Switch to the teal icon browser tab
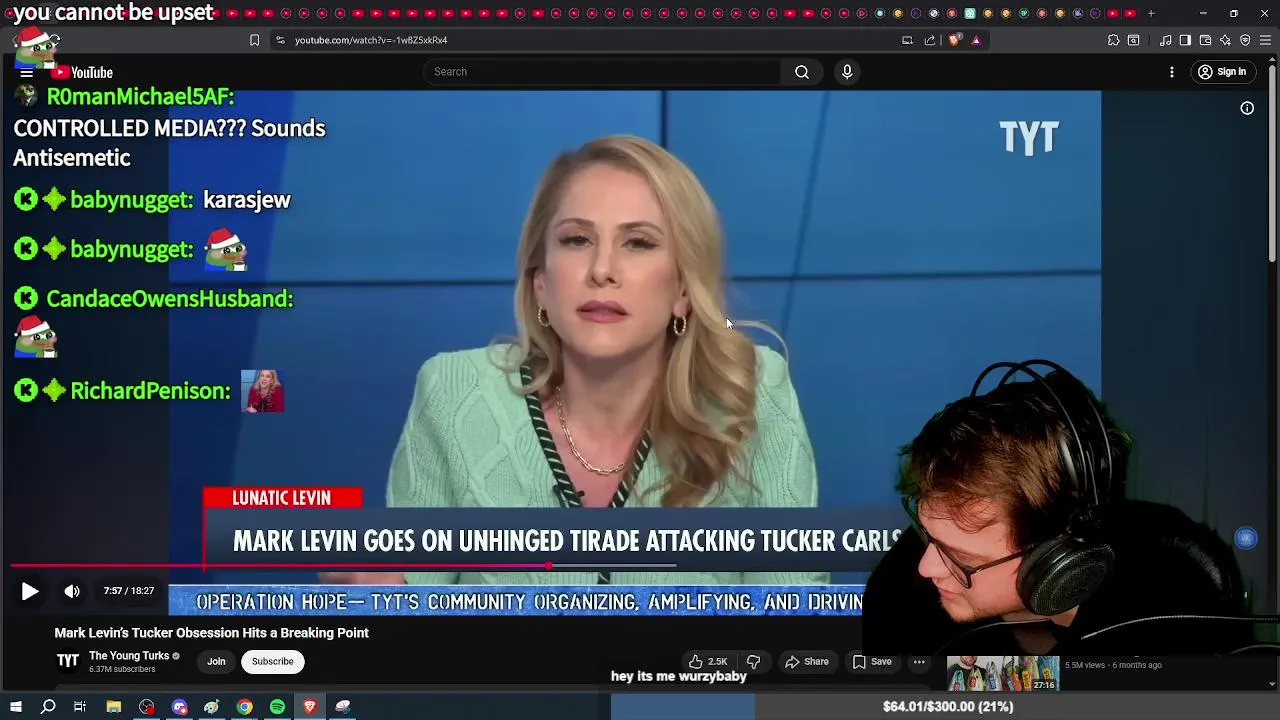1280x720 pixels. (969, 13)
